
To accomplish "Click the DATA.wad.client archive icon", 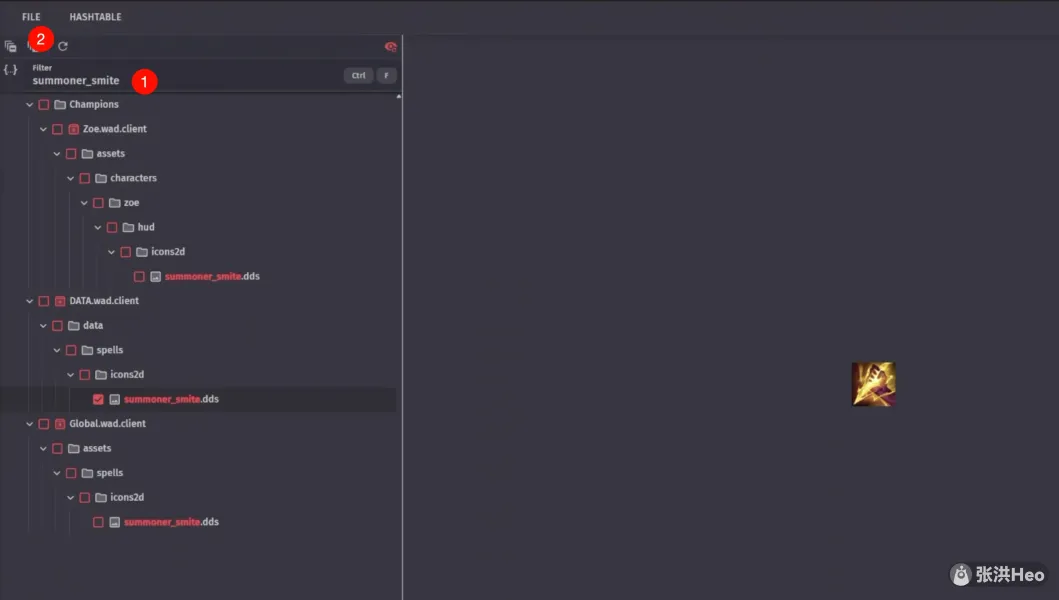I will click(60, 301).
